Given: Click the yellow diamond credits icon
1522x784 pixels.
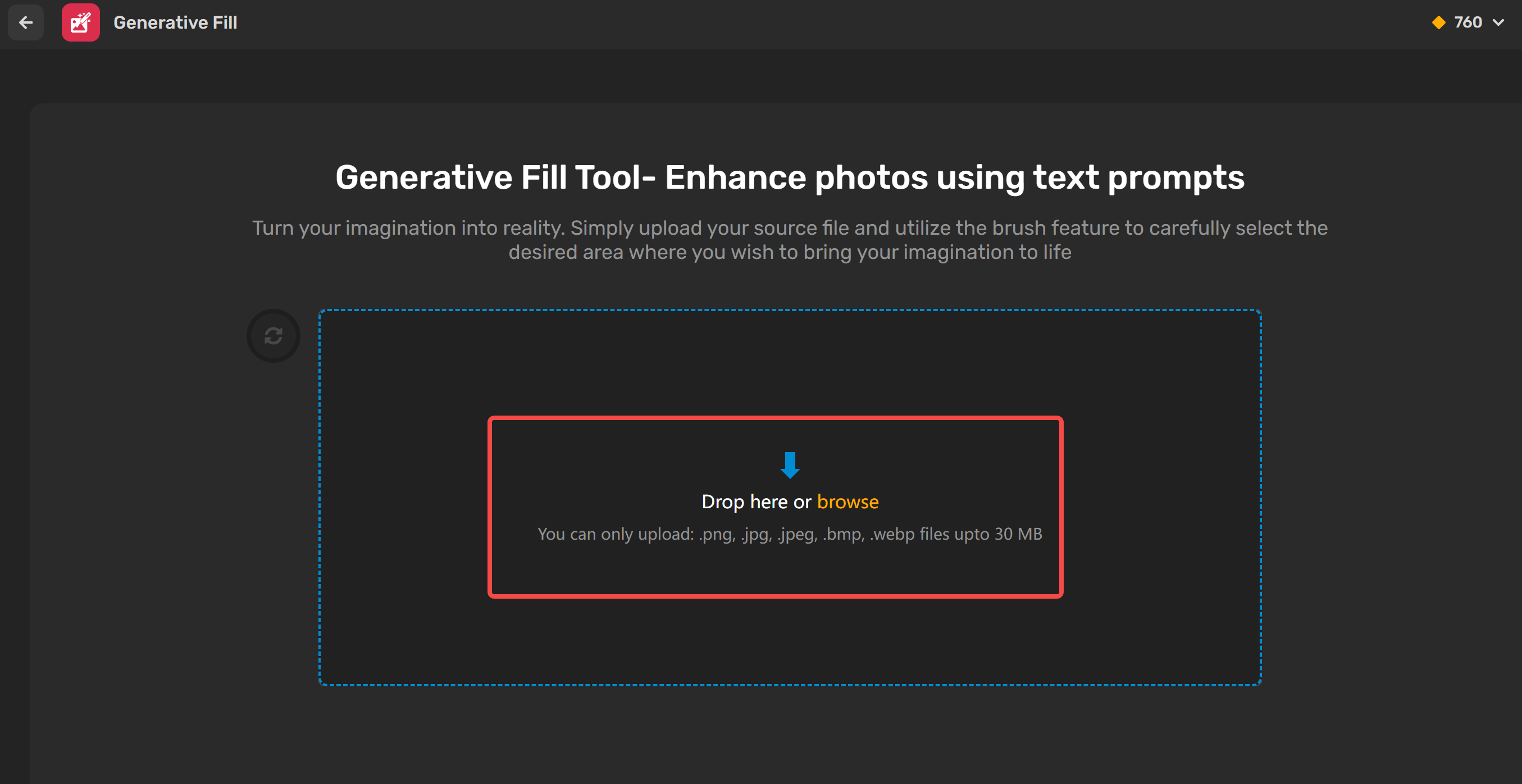Looking at the screenshot, I should click(1439, 22).
